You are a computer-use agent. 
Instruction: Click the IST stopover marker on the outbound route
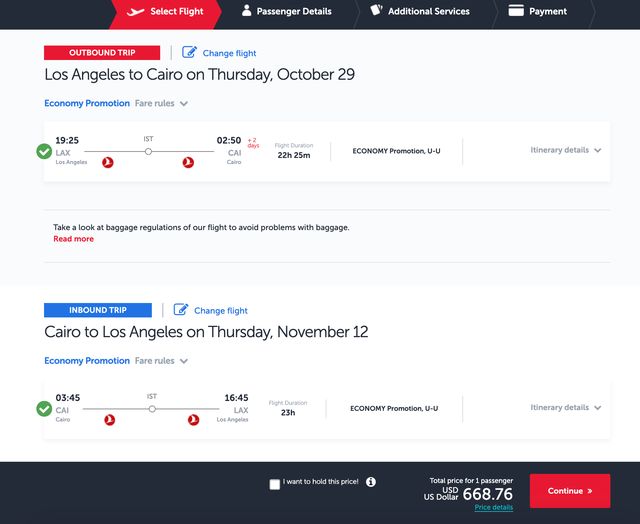tap(148, 151)
